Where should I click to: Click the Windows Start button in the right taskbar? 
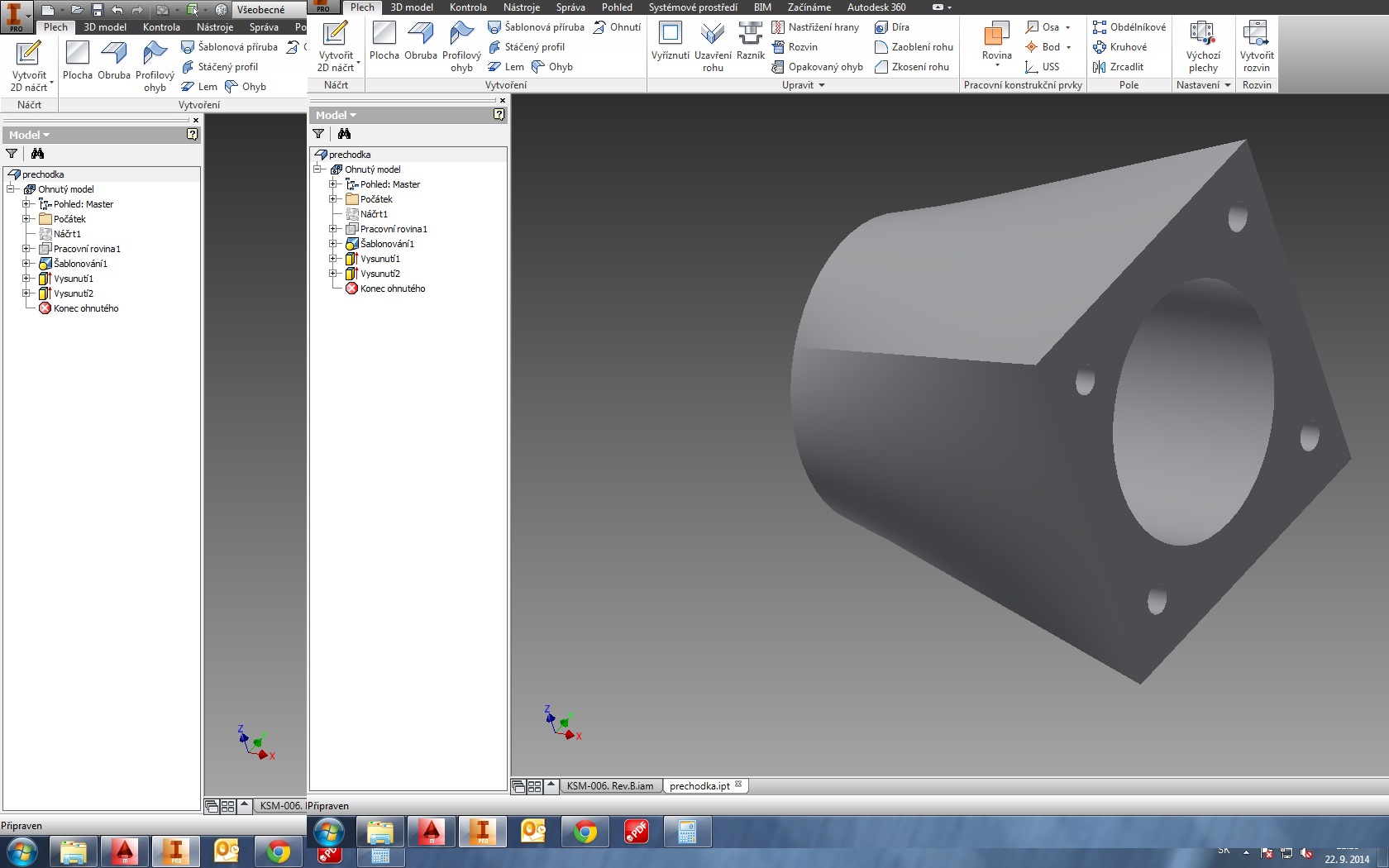(329, 832)
